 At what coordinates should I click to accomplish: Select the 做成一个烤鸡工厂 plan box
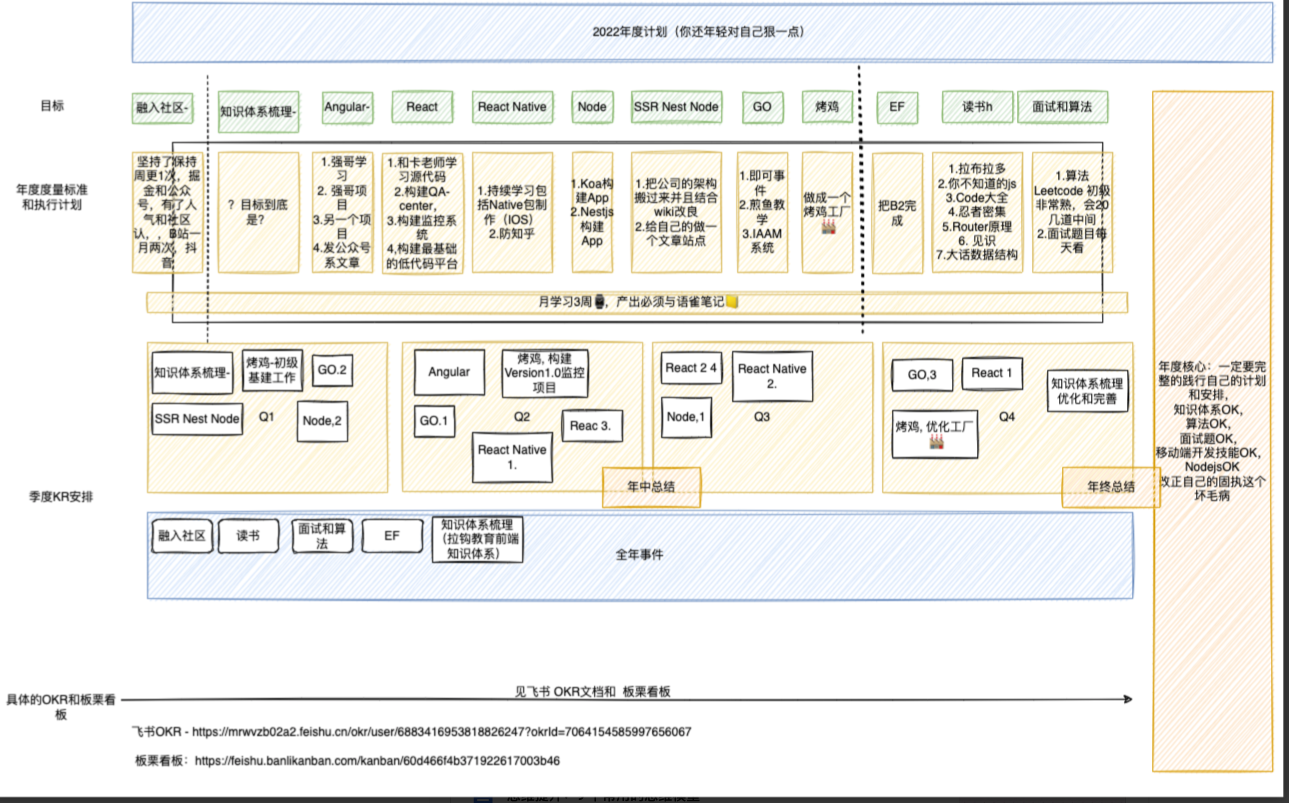tap(827, 212)
